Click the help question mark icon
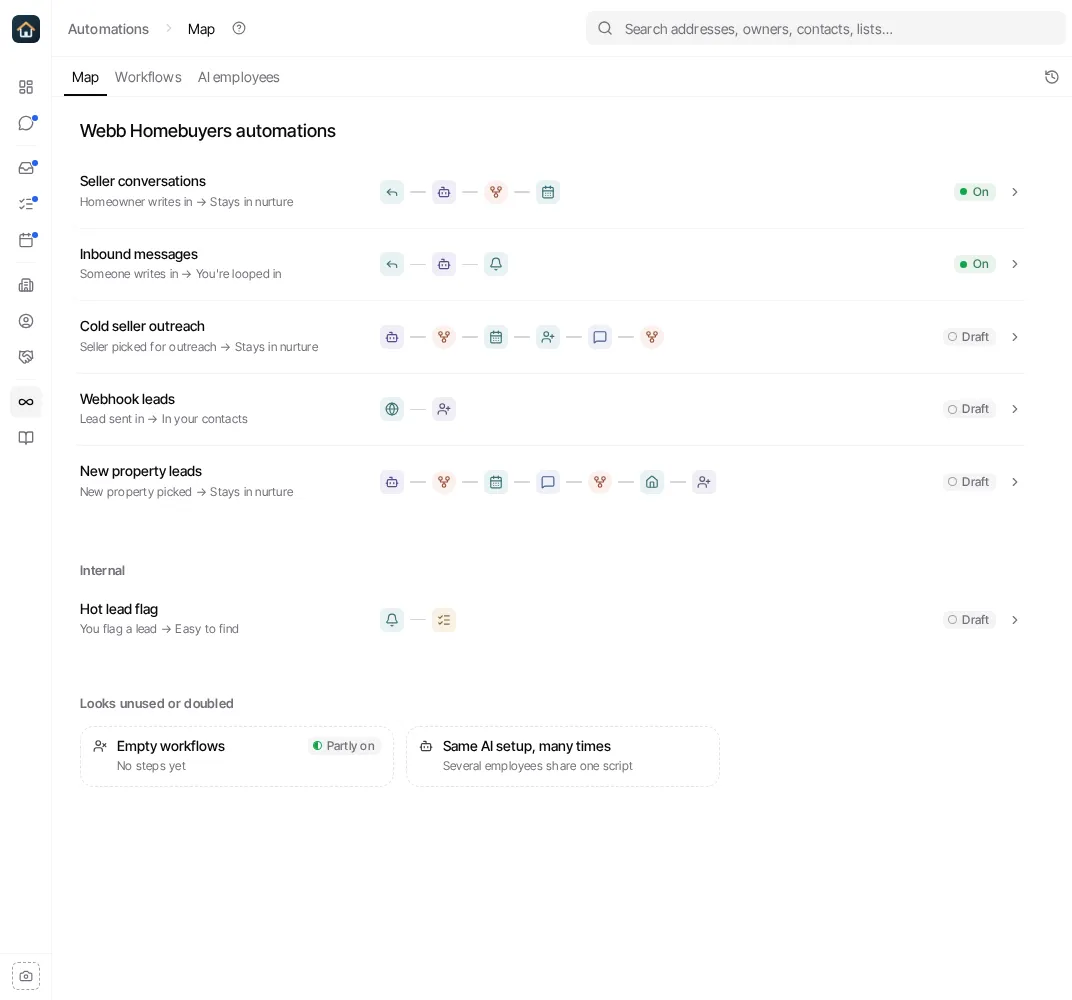Viewport: 1072px width, 1000px height. tap(239, 28)
